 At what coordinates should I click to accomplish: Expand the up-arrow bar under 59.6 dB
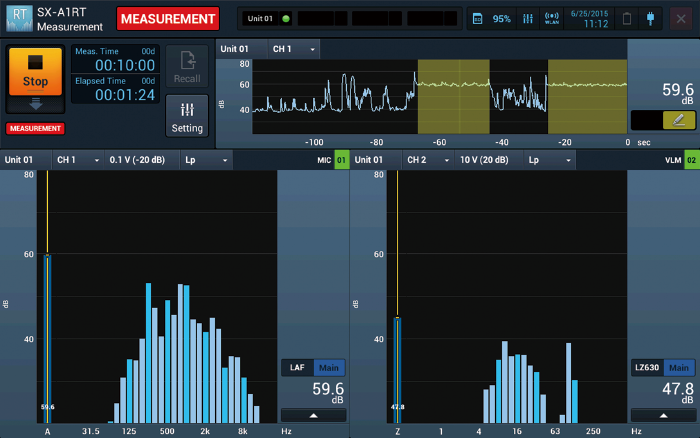[x=313, y=416]
